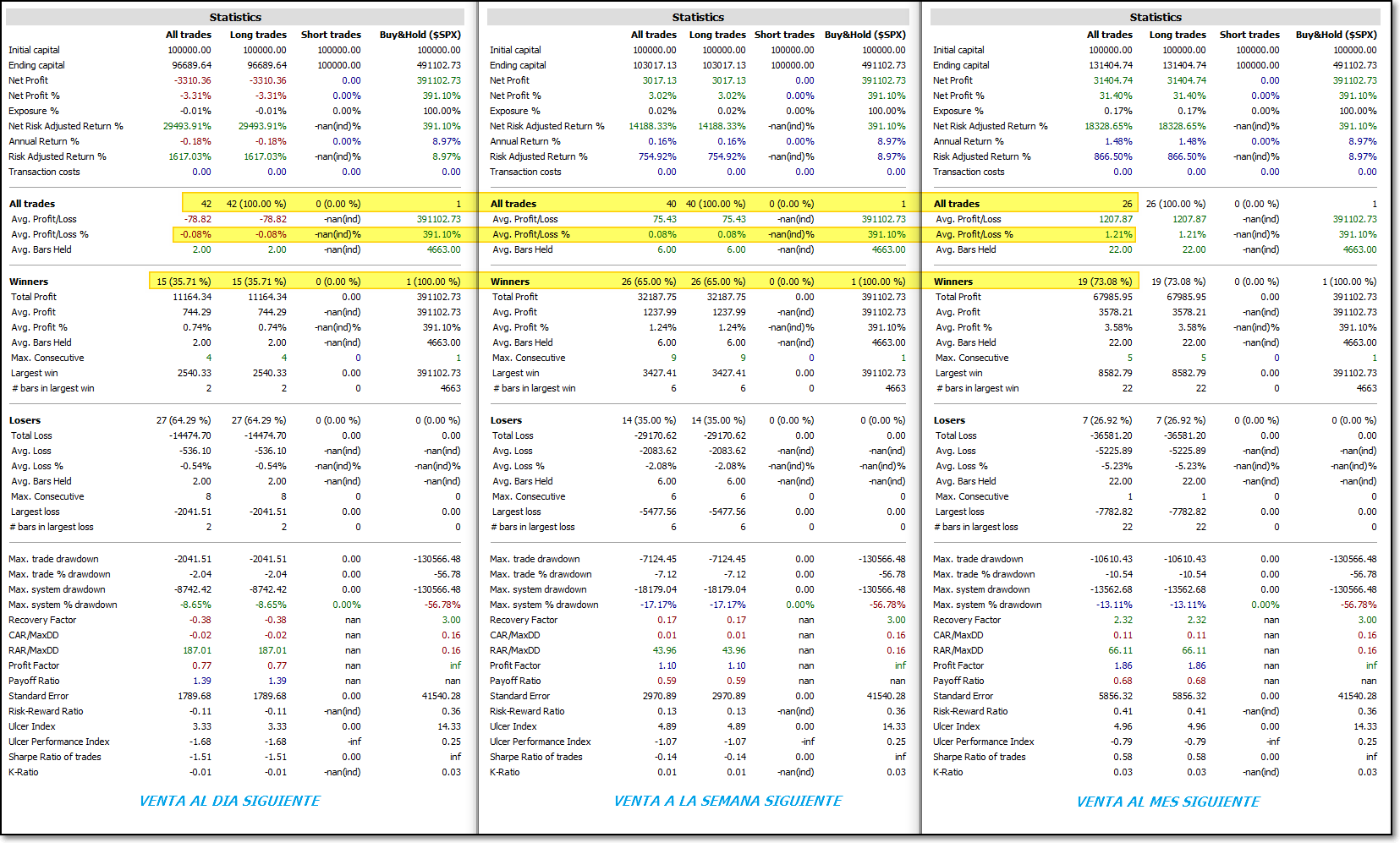
Task: Select All trades Avg. Profit/Loss -78.82
Action: click(198, 219)
